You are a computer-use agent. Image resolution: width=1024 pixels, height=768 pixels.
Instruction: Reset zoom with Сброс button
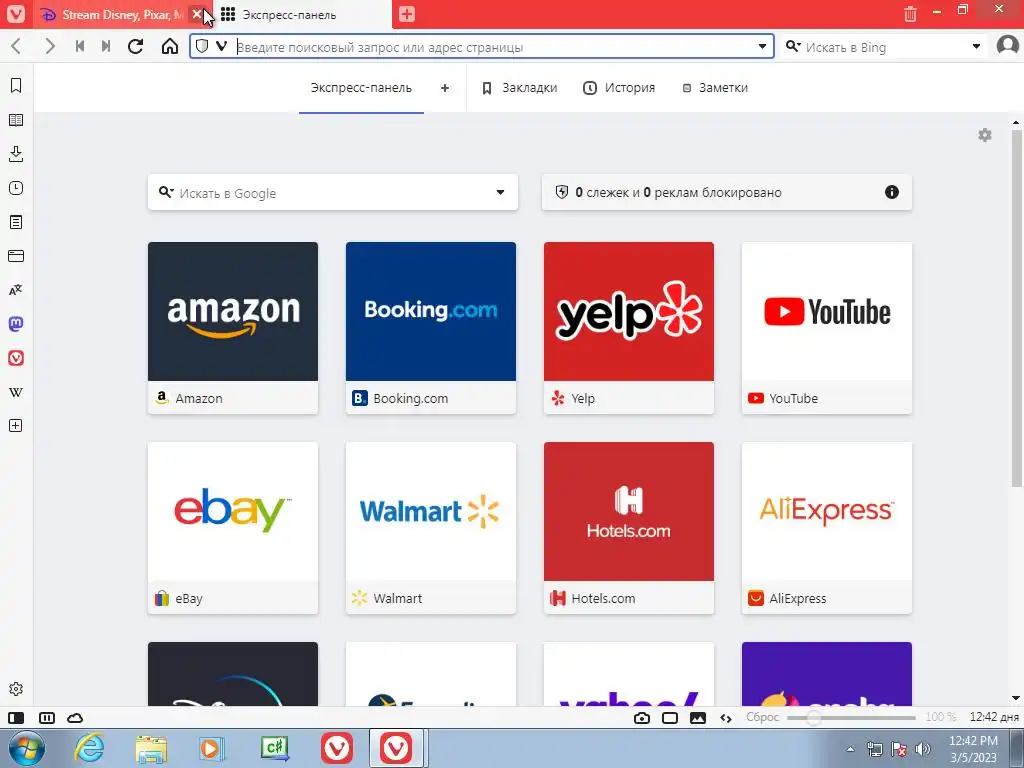(763, 717)
